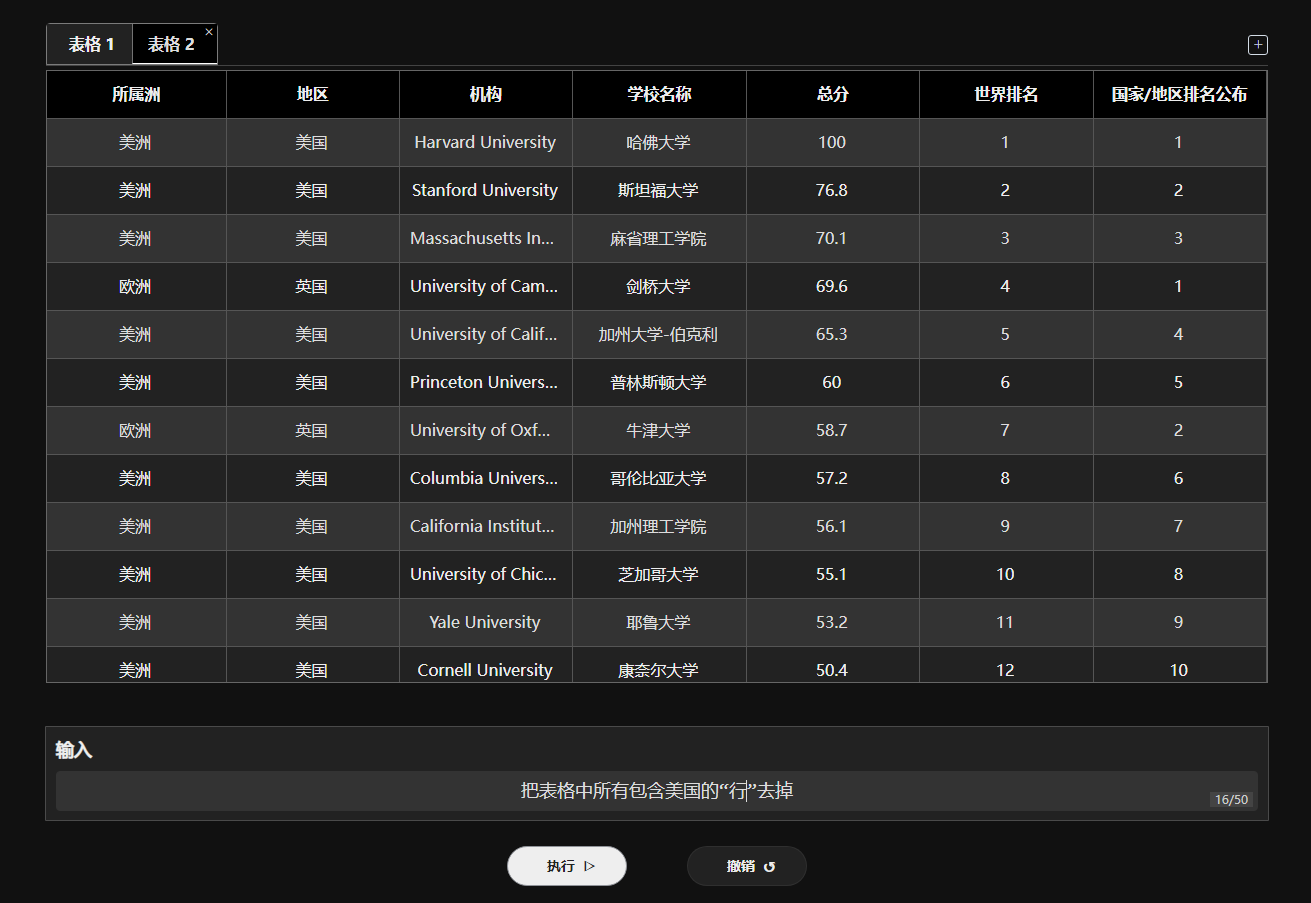Click the 剑桥大学 cell
Image resolution: width=1311 pixels, height=903 pixels.
[x=659, y=287]
